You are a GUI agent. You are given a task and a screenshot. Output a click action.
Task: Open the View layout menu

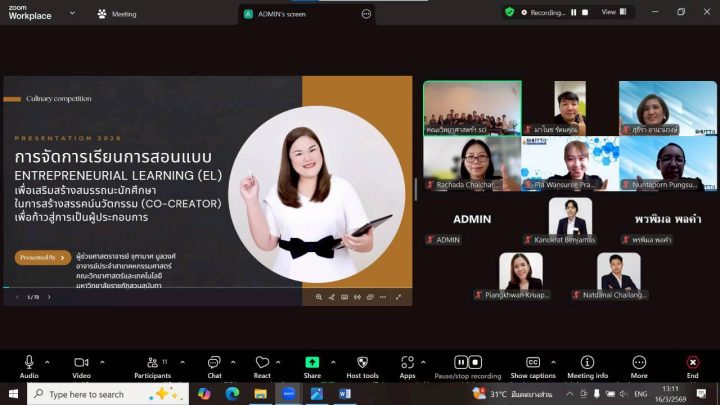(612, 12)
